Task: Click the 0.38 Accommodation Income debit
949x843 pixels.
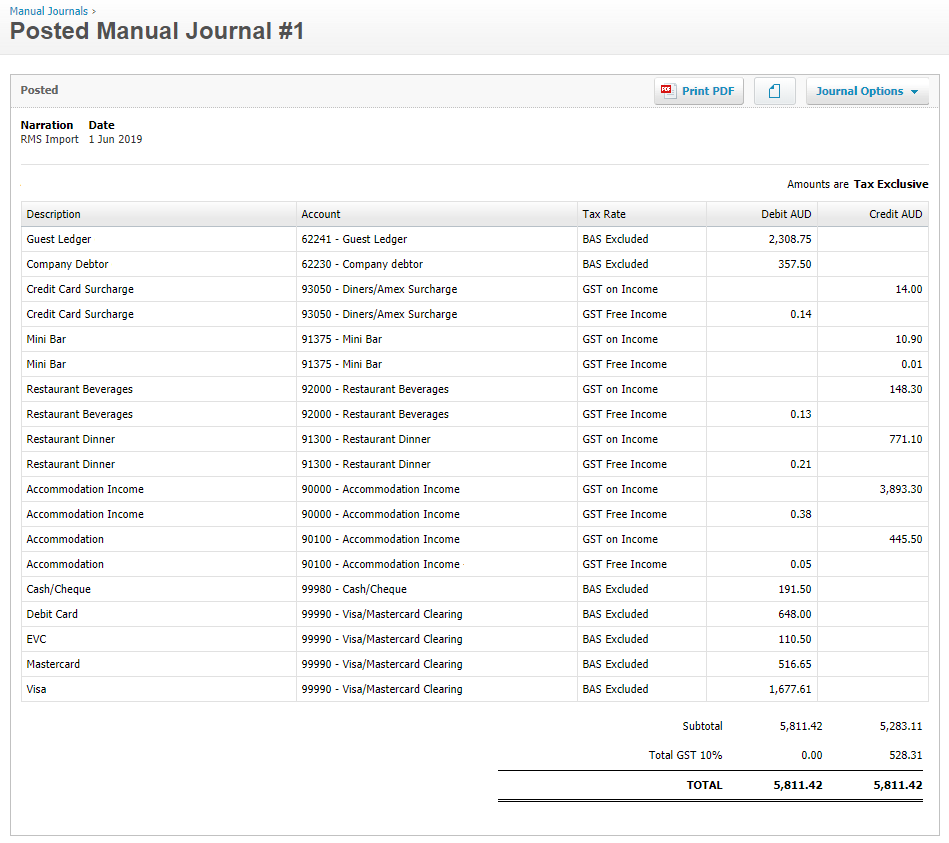Action: pos(801,514)
